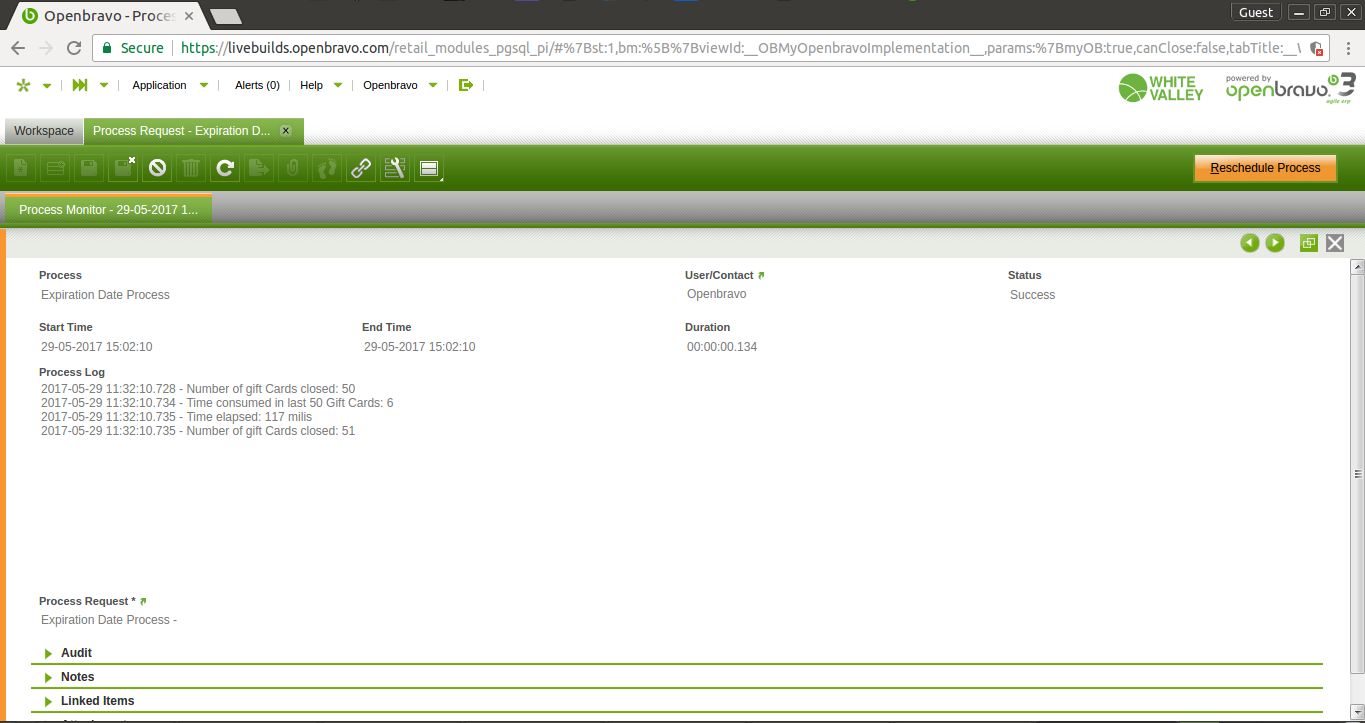Click the Export to spreadsheet icon
The width and height of the screenshot is (1365, 723).
tap(259, 168)
